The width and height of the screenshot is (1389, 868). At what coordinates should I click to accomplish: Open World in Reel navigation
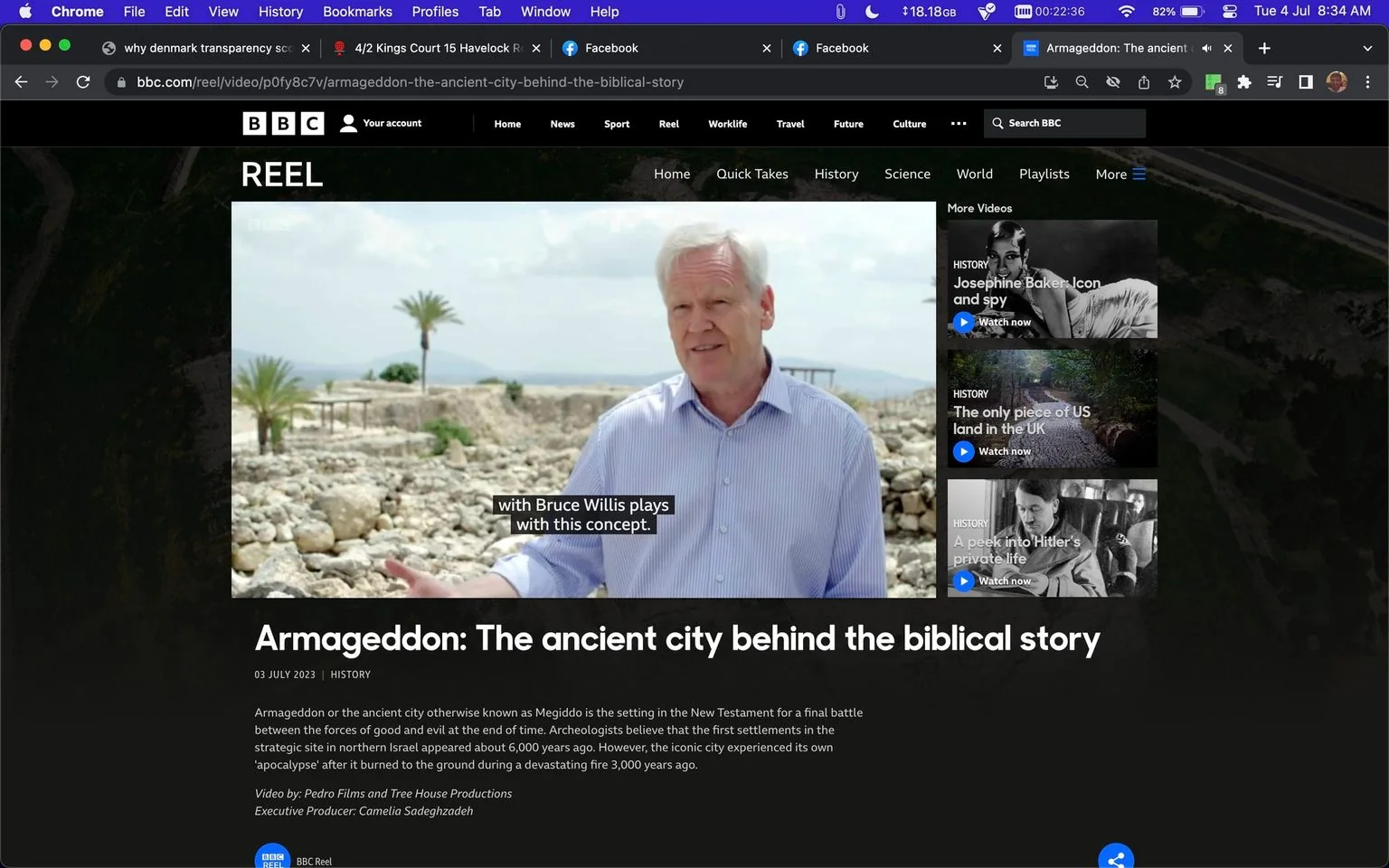[975, 174]
